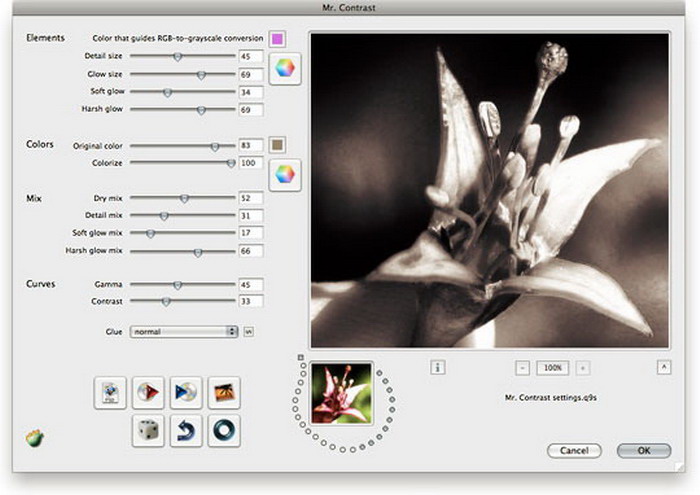Toggle the small button beside Glue dropdown
Viewport: 700px width, 495px height.
pos(249,331)
